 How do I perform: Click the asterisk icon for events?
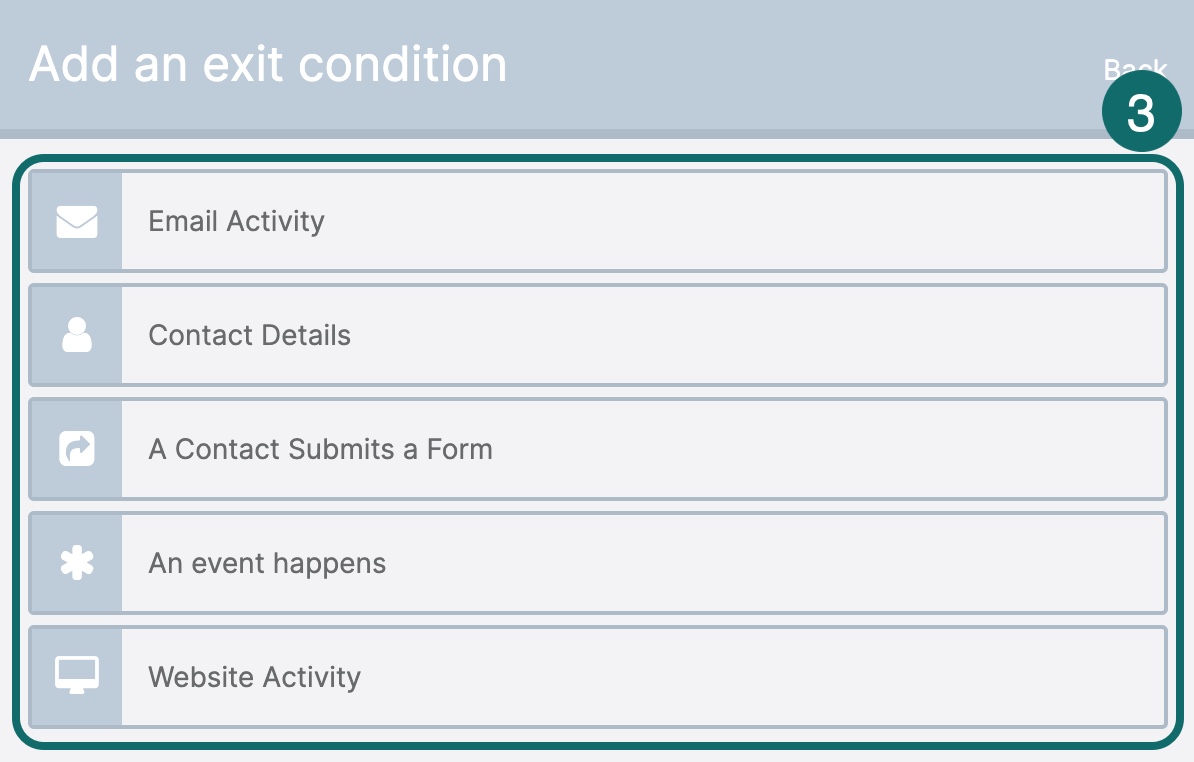pos(76,563)
